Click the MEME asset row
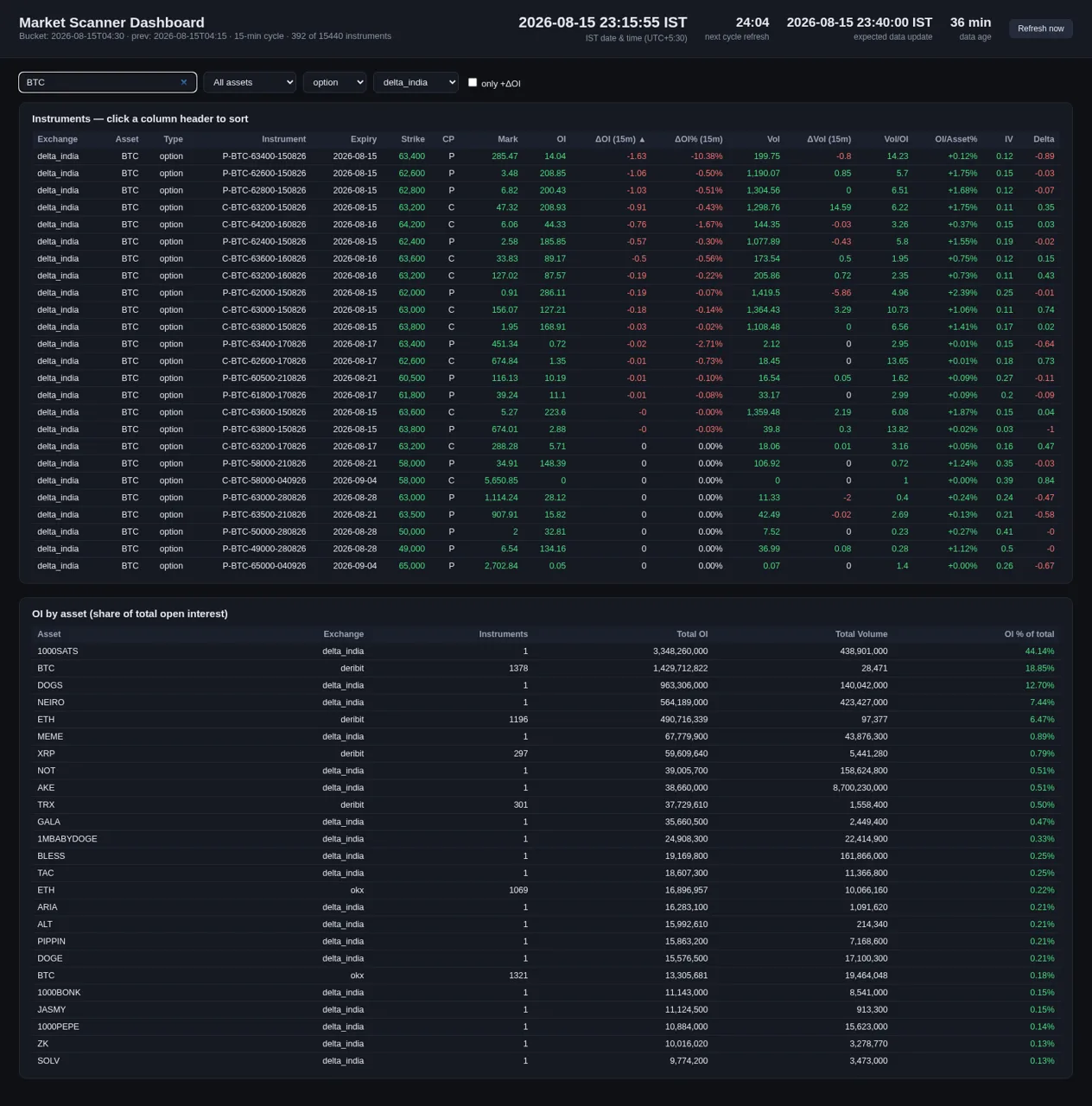This screenshot has width=1092, height=1106. 546,737
